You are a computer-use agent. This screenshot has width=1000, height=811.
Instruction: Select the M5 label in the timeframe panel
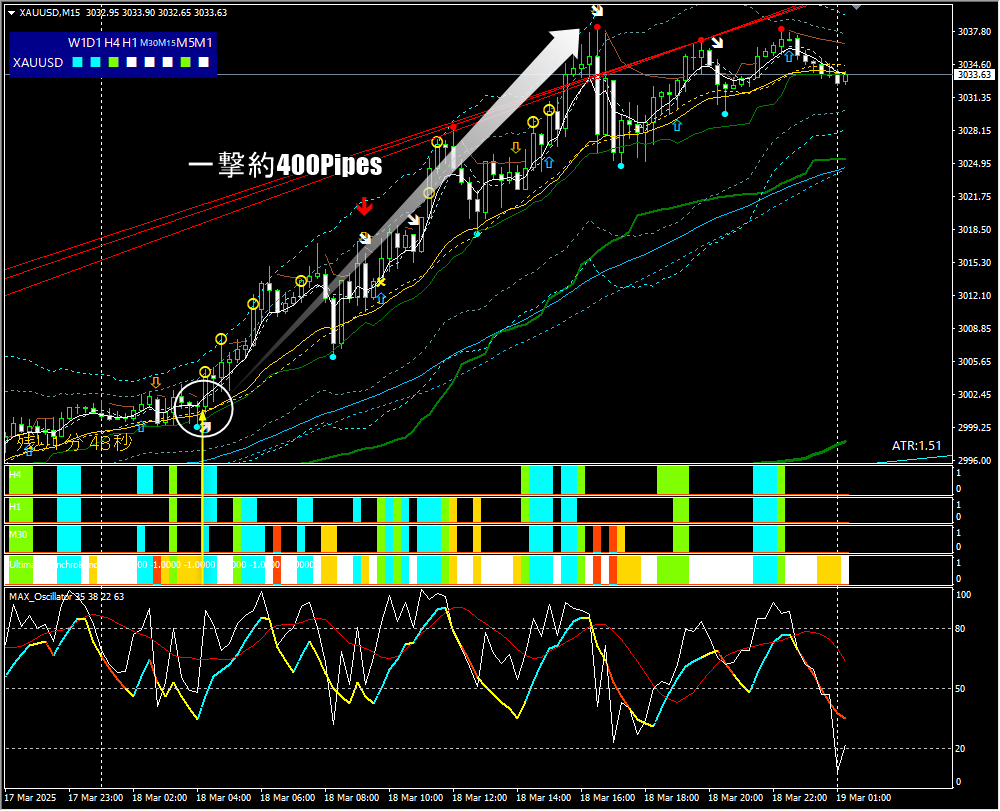pyautogui.click(x=186, y=43)
